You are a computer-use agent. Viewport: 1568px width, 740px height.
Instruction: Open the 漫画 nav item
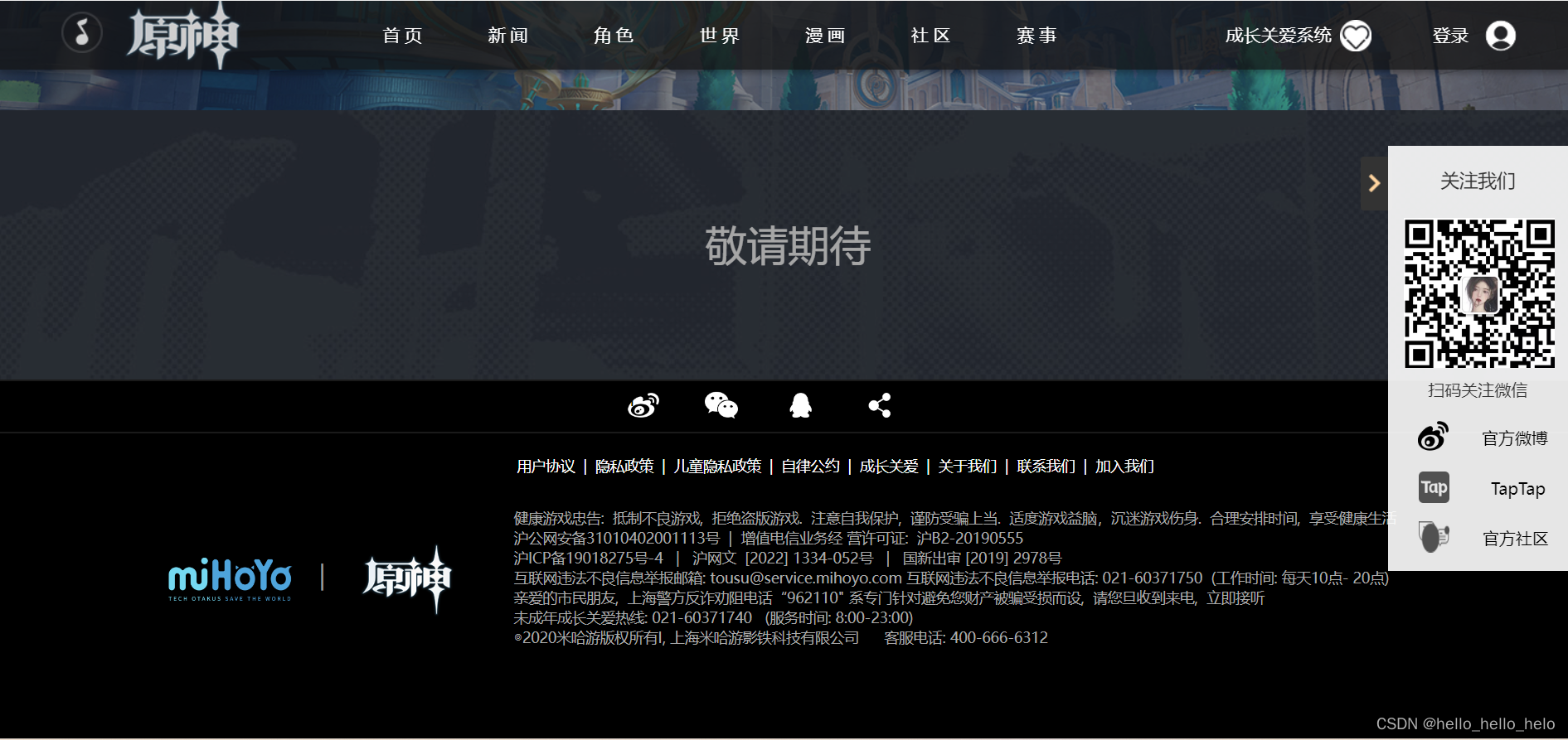[826, 36]
